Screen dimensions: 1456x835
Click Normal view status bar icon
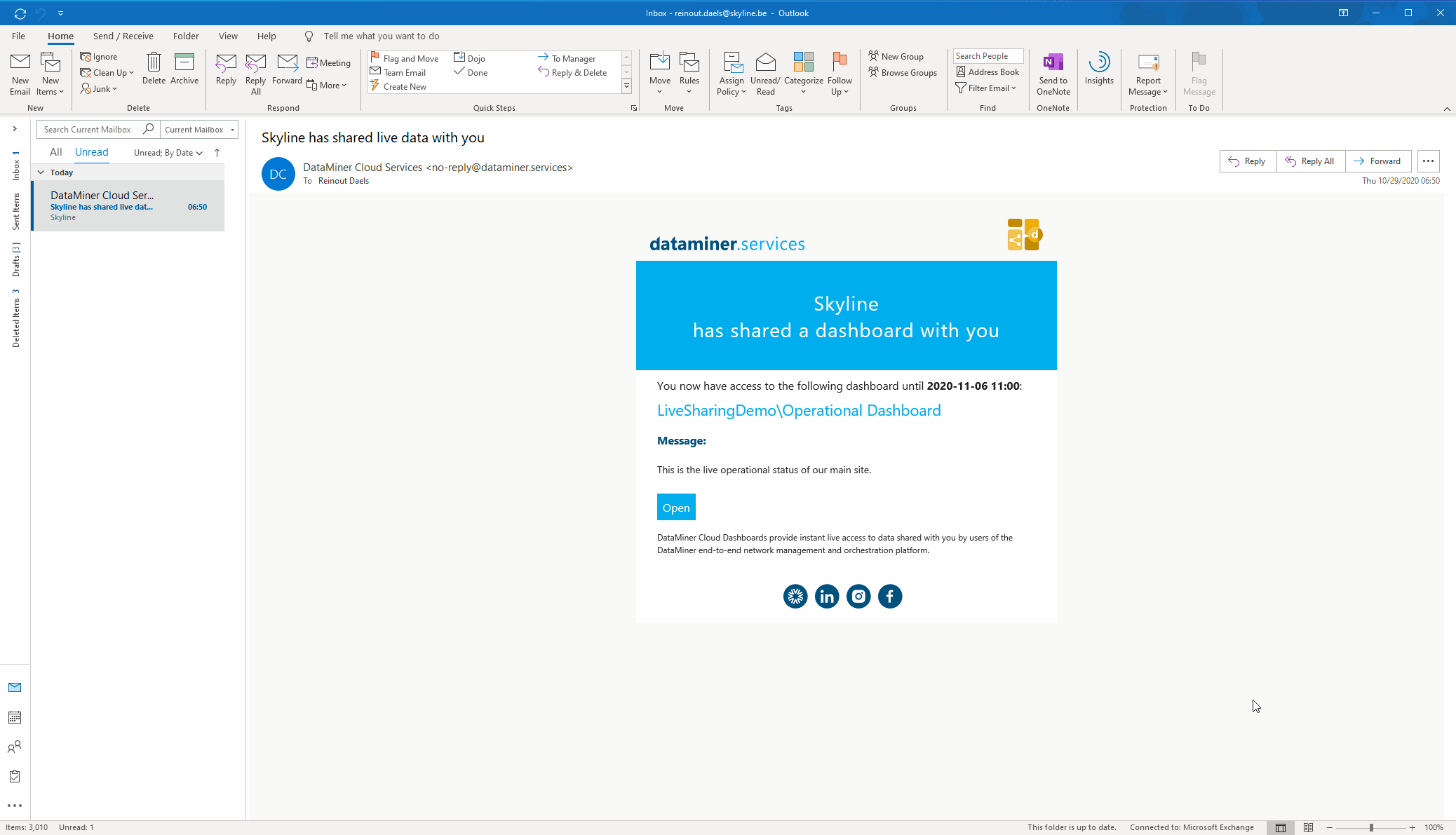click(1280, 828)
